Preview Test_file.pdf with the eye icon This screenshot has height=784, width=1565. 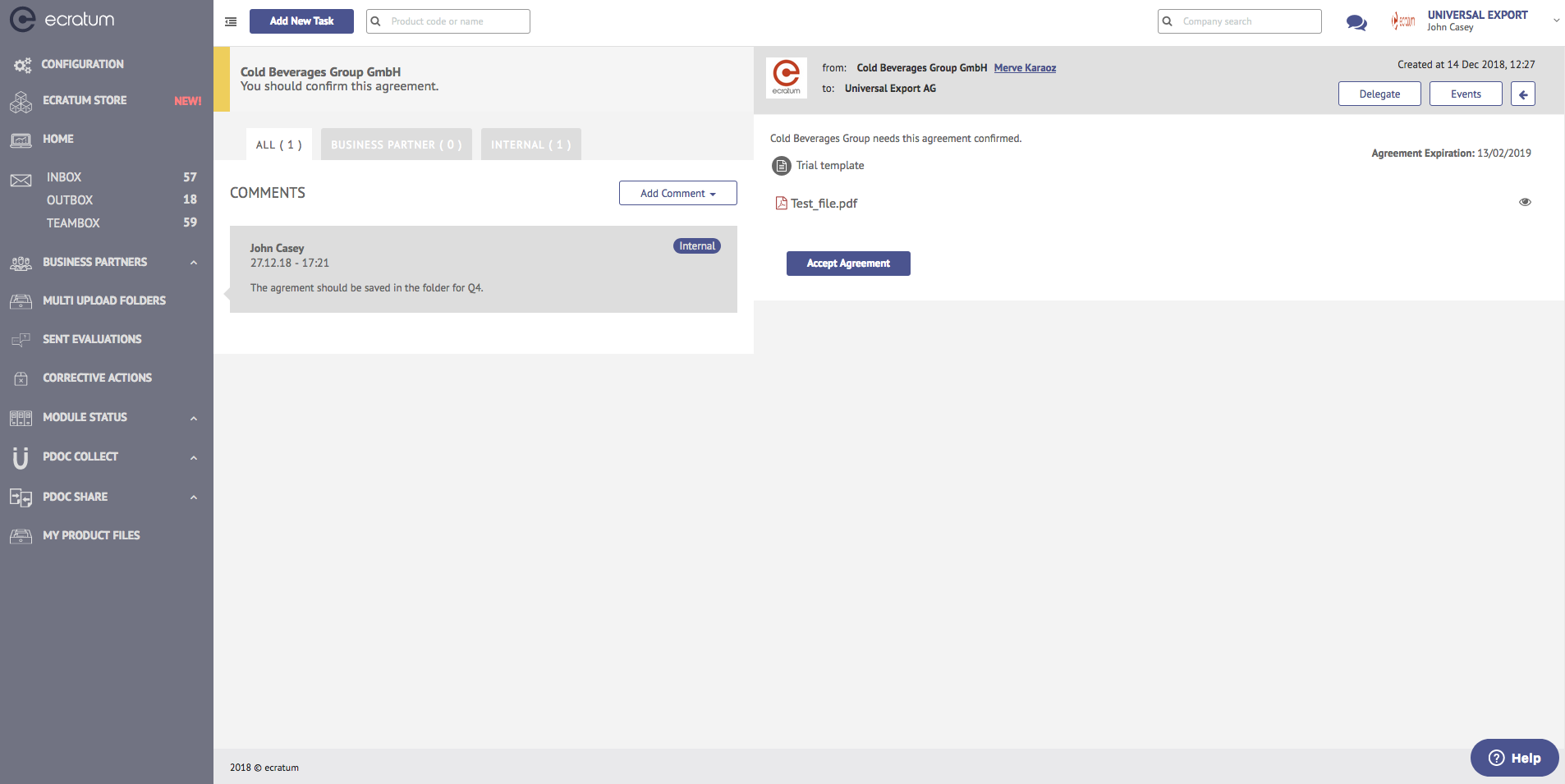(x=1525, y=202)
